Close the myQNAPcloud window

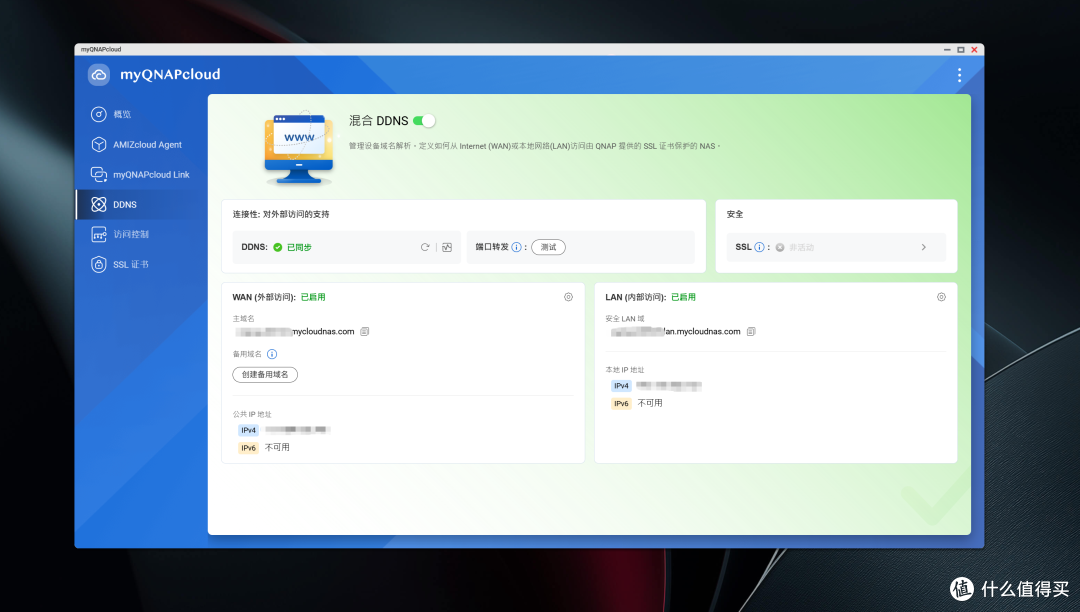pyautogui.click(x=974, y=50)
